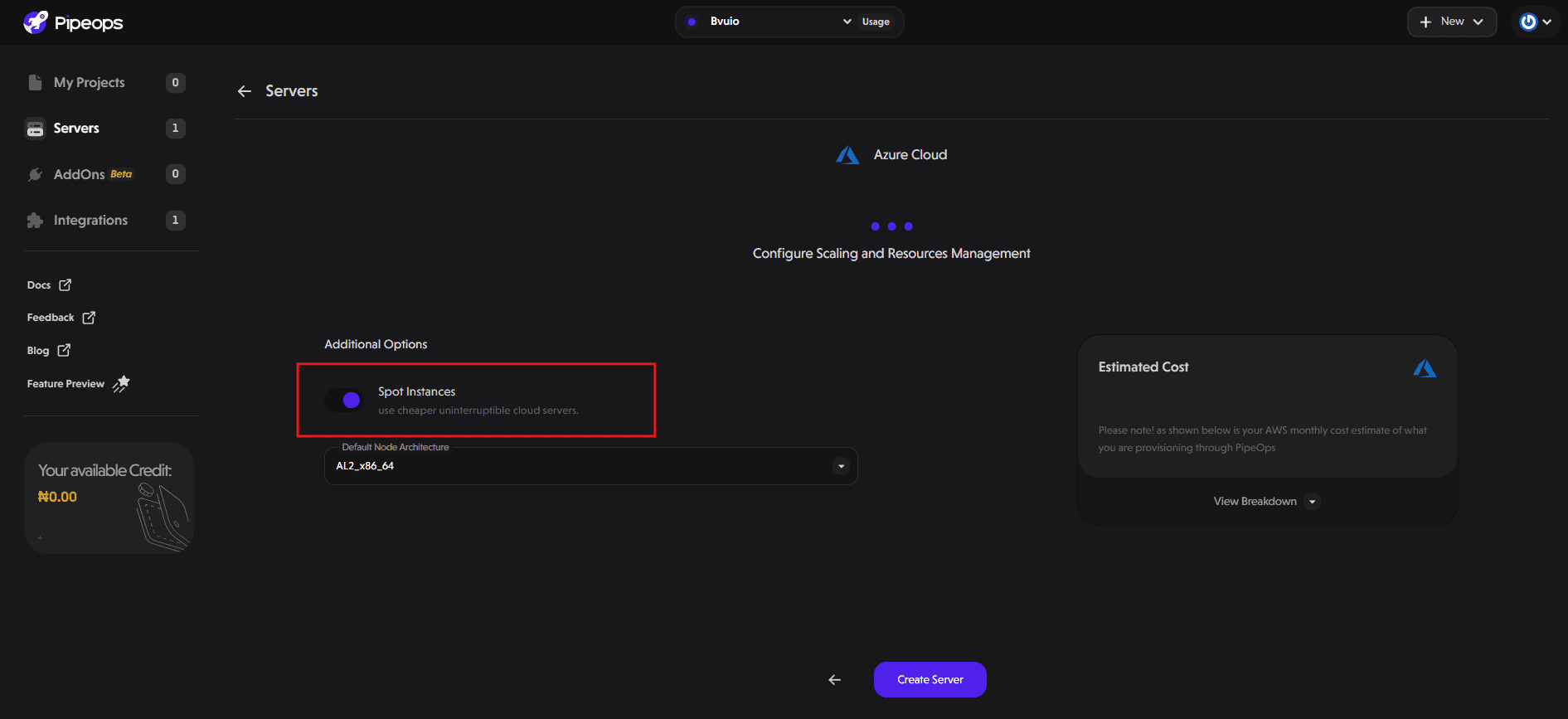This screenshot has width=1568, height=719.
Task: Go to Servers in sidebar
Action: [76, 128]
